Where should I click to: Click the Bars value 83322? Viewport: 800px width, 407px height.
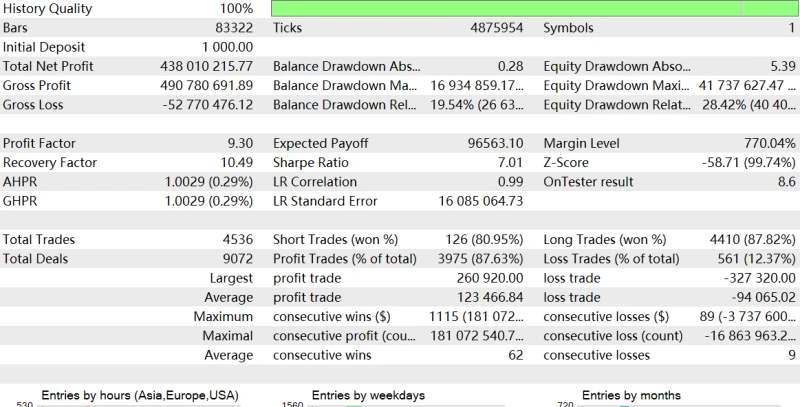pos(232,29)
